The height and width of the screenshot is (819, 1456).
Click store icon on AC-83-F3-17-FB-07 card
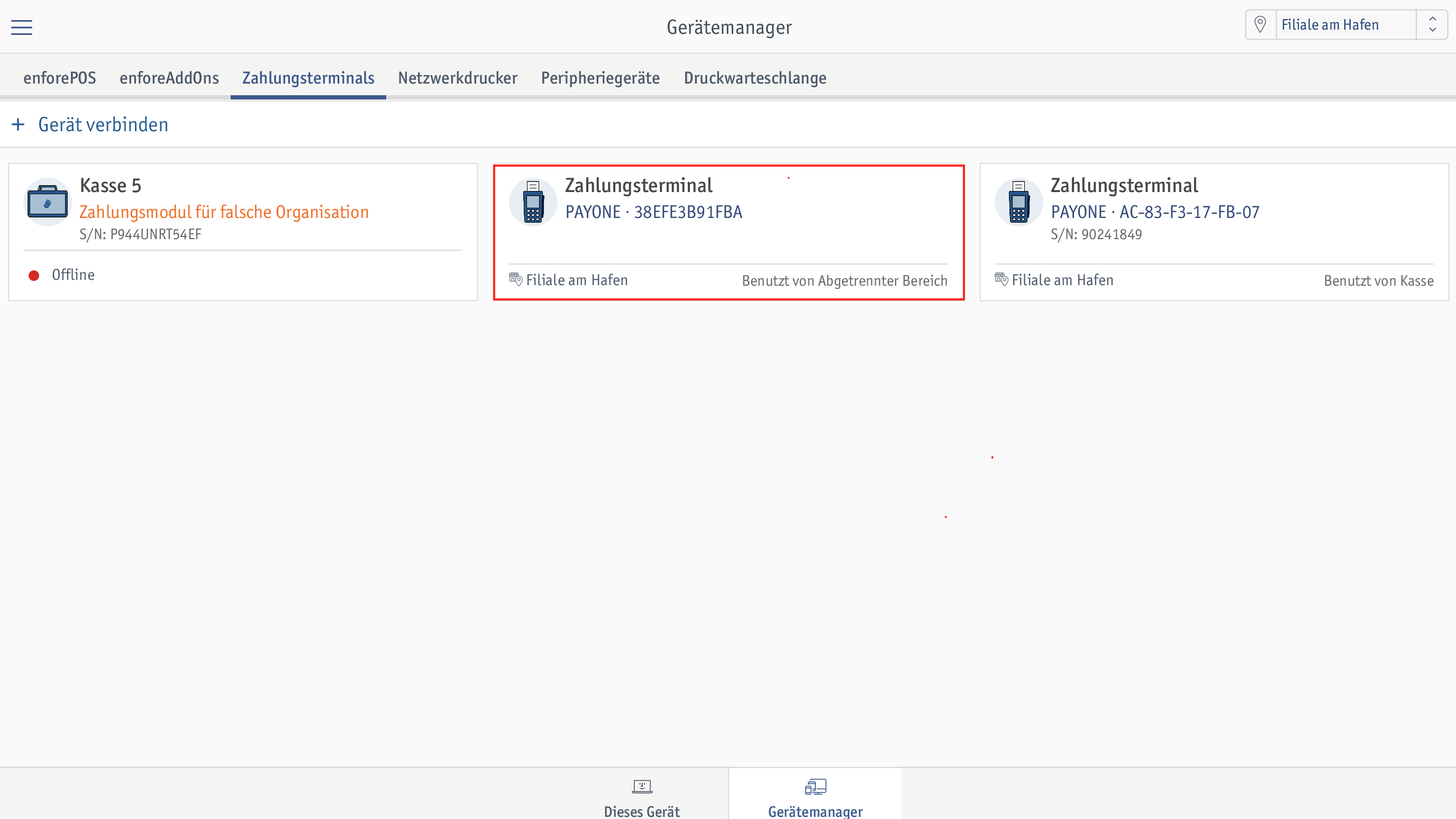(1001, 279)
